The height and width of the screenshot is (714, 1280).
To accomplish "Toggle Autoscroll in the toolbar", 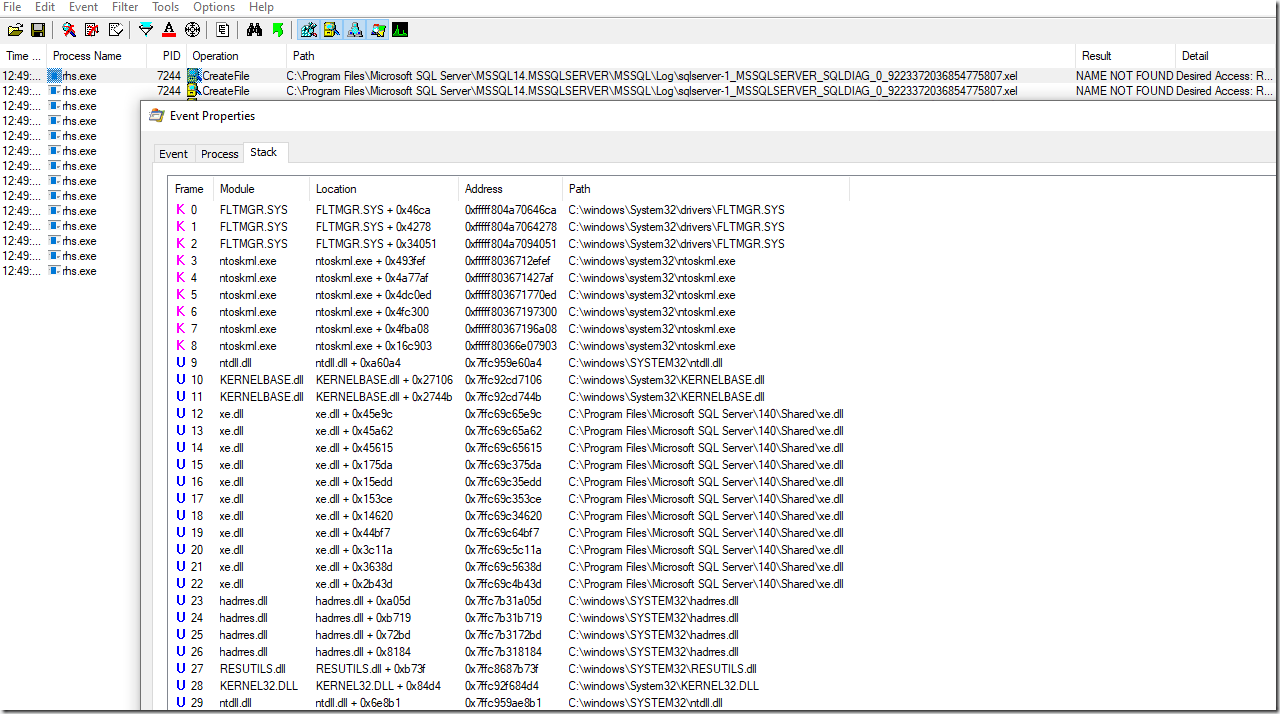I will [91, 30].
